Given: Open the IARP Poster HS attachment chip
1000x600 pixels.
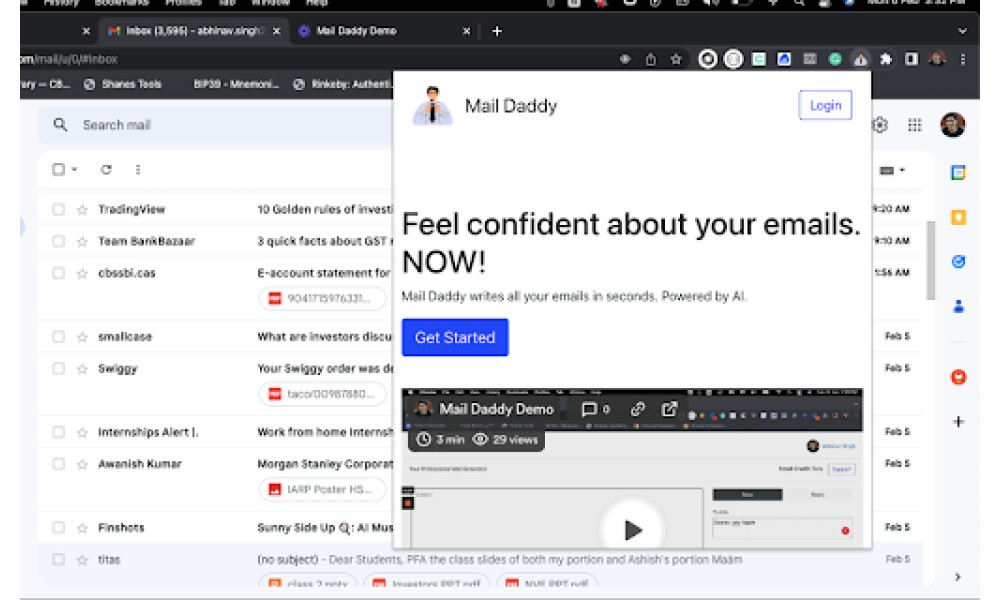Looking at the screenshot, I should 323,490.
